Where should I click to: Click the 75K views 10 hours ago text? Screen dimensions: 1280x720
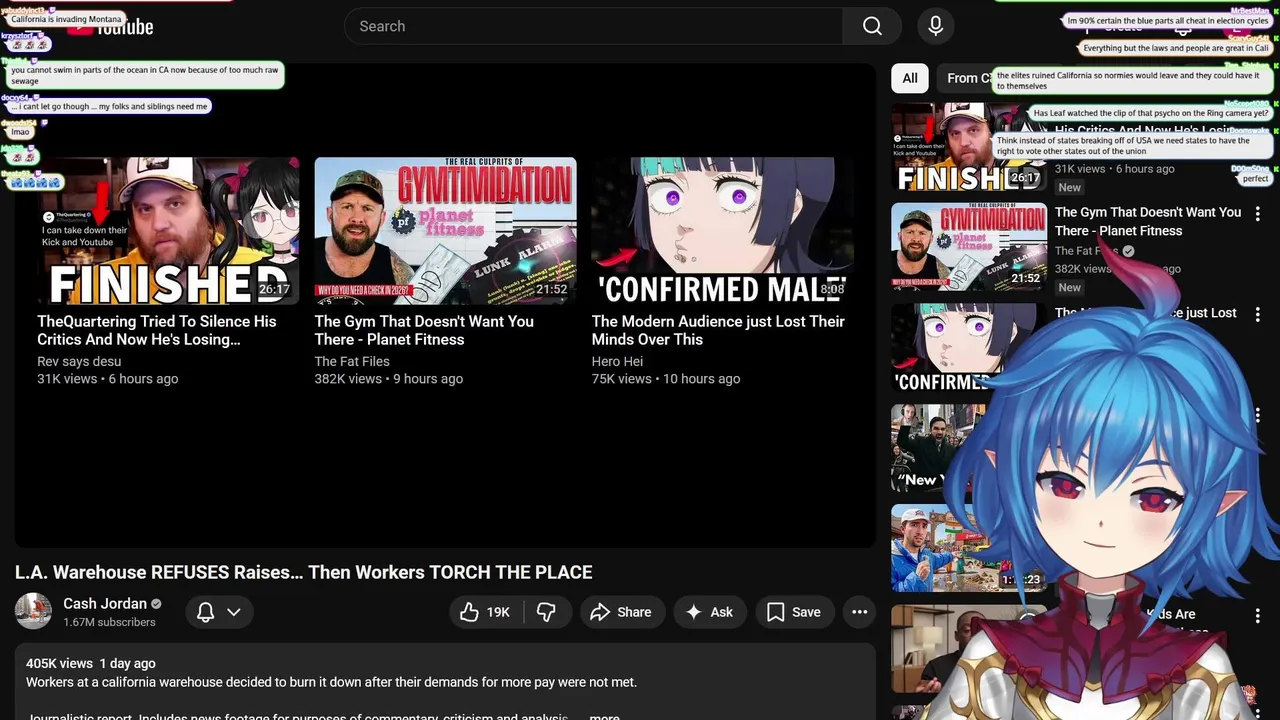[666, 379]
